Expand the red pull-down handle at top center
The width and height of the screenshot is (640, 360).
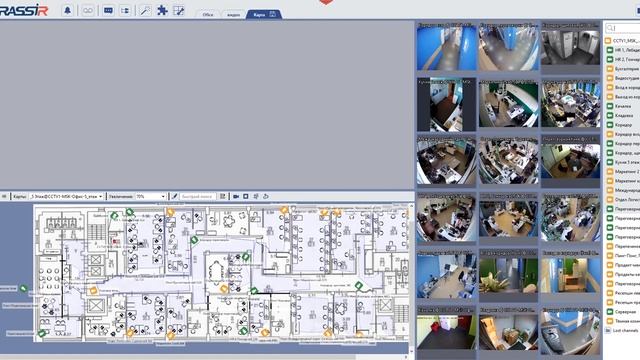[326, 2]
